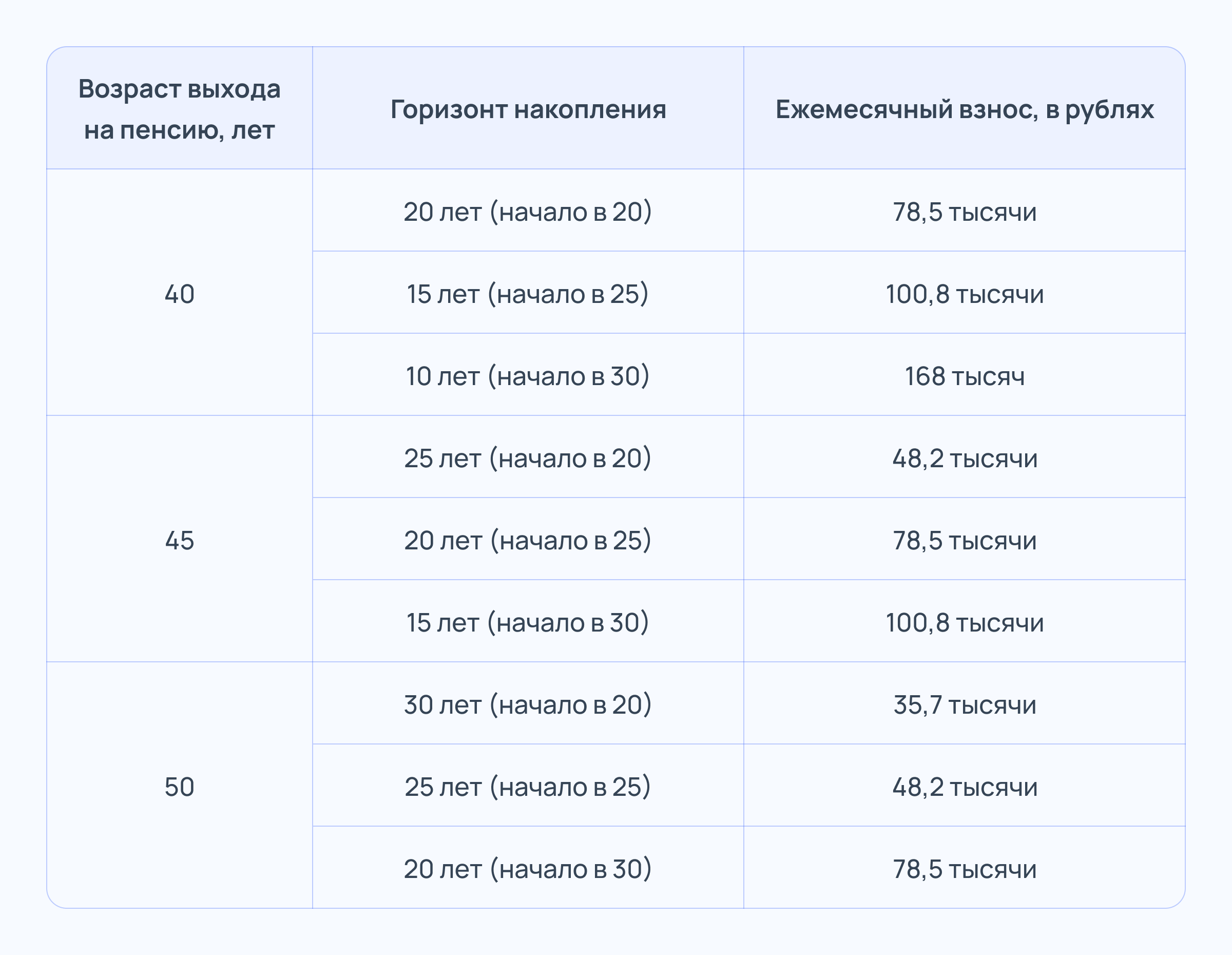Select the '15 лет (начало в 25)' cell

528,294
